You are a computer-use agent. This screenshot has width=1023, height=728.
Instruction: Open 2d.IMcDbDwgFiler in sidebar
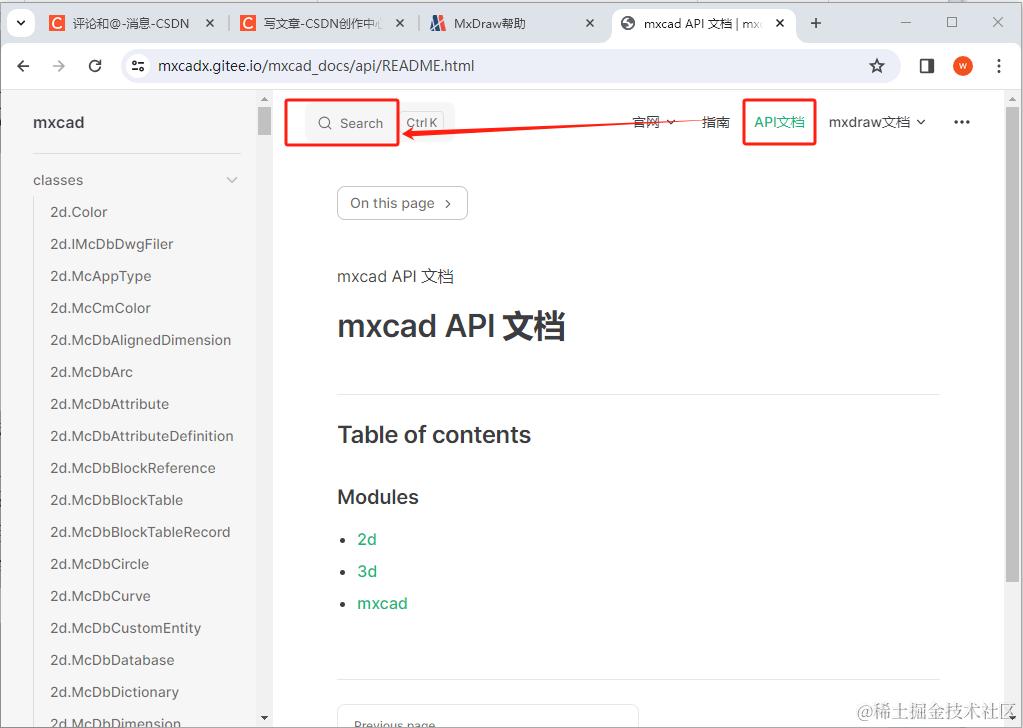pos(112,244)
